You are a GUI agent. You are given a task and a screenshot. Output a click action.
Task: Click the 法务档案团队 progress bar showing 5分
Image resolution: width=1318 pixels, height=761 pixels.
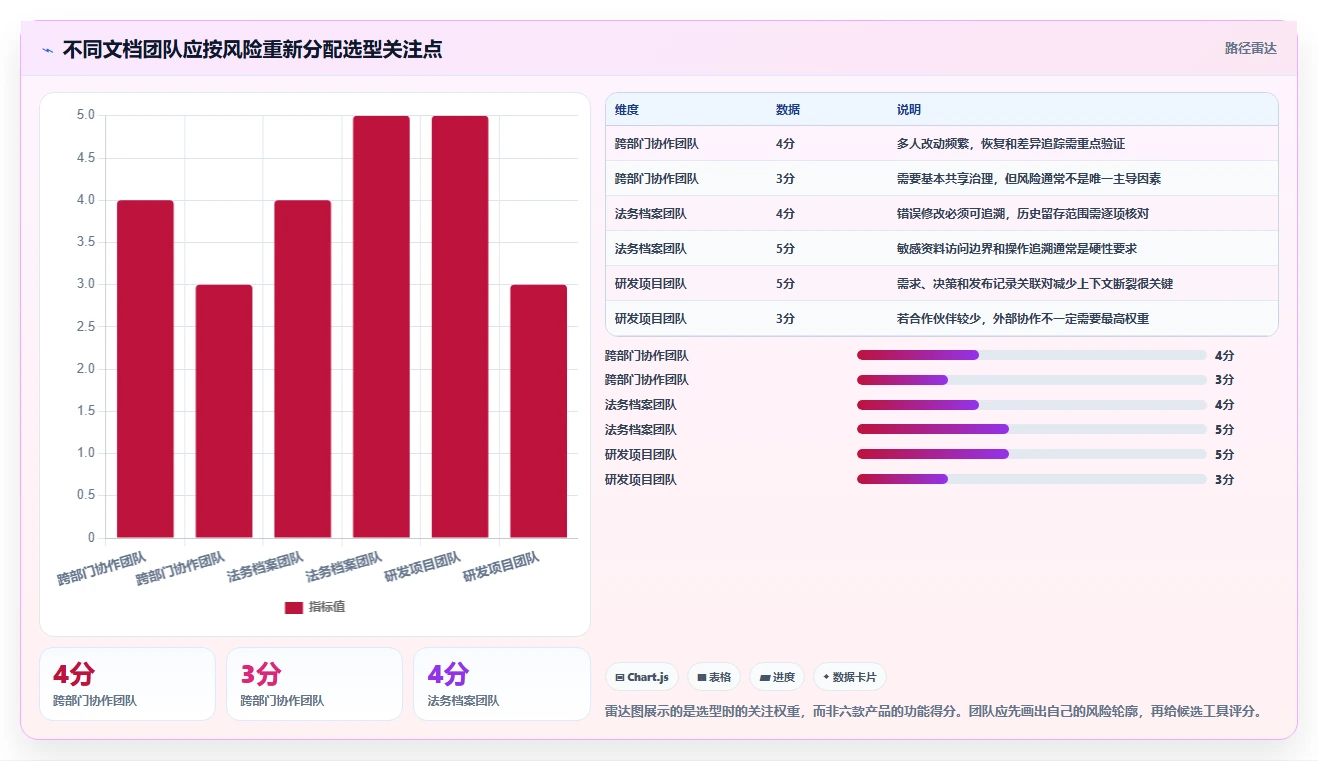click(x=1032, y=429)
